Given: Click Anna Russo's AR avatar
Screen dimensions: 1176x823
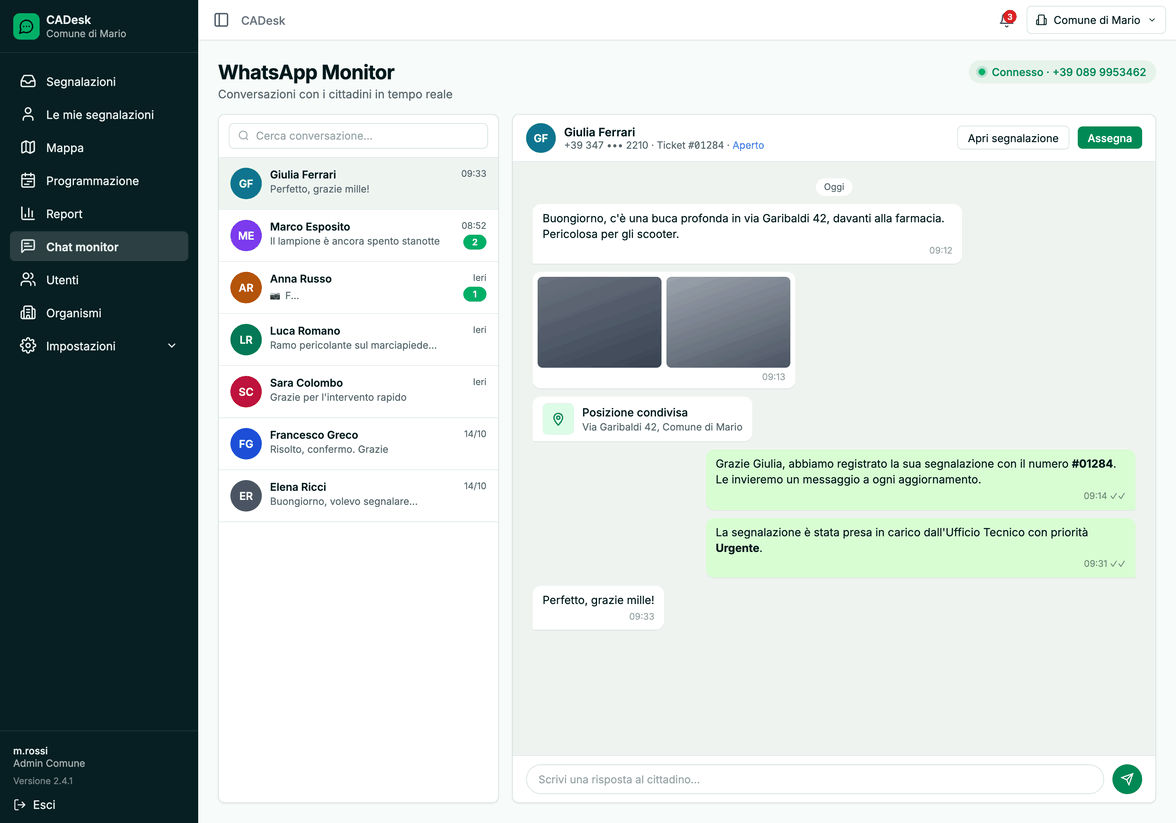Looking at the screenshot, I should point(246,287).
